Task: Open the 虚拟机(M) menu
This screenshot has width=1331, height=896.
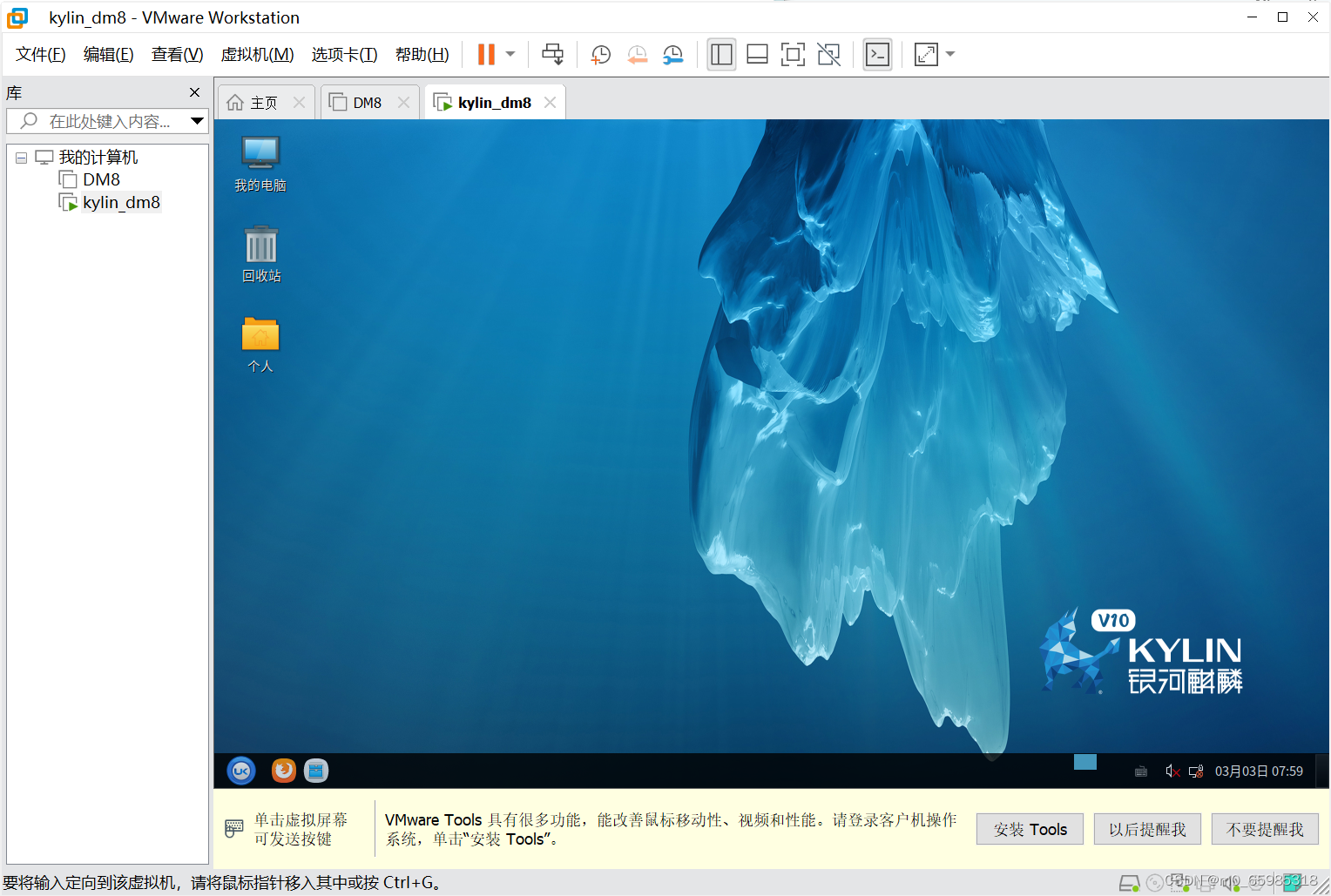Action: point(257,54)
